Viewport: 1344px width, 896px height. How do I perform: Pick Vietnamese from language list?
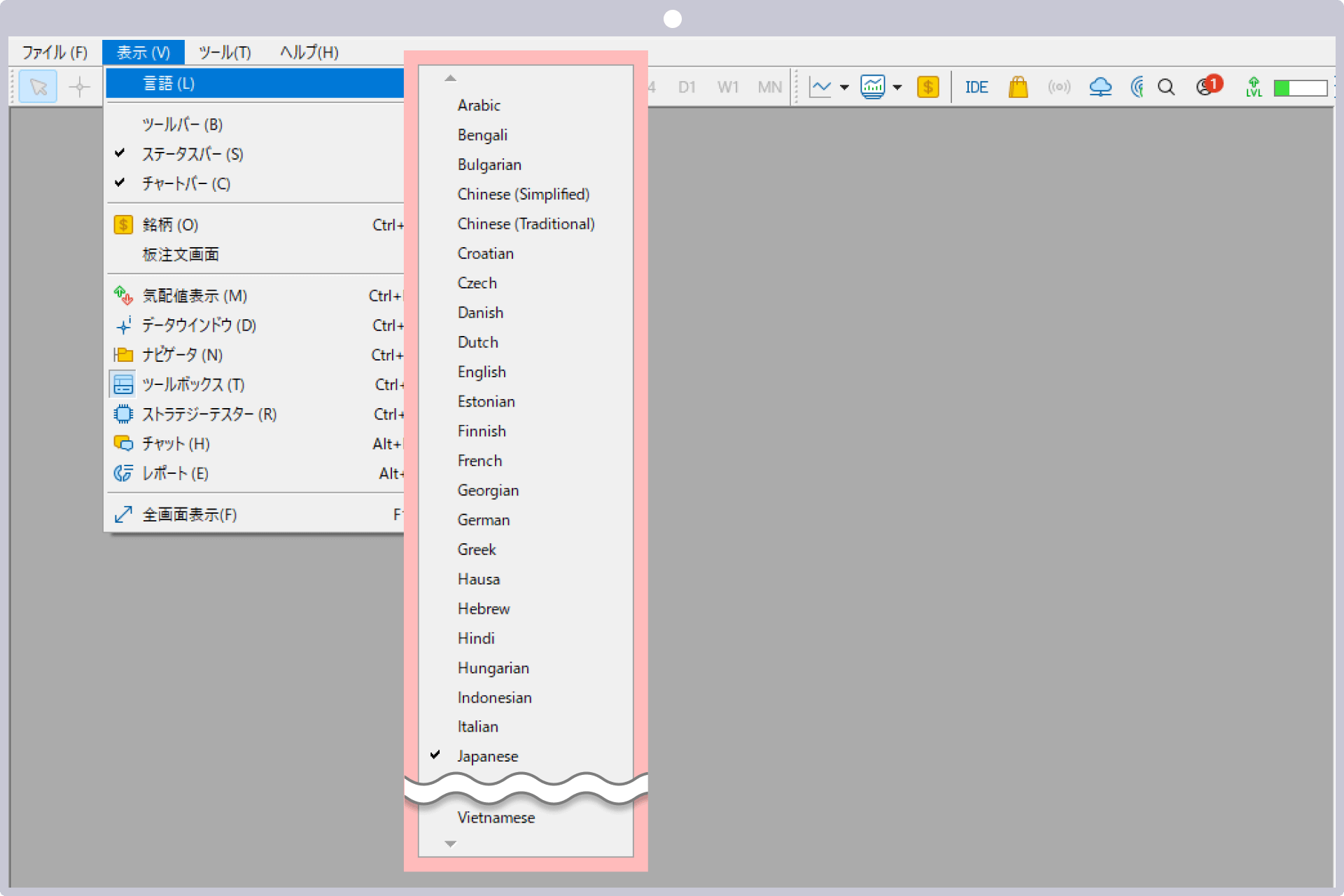point(526,818)
